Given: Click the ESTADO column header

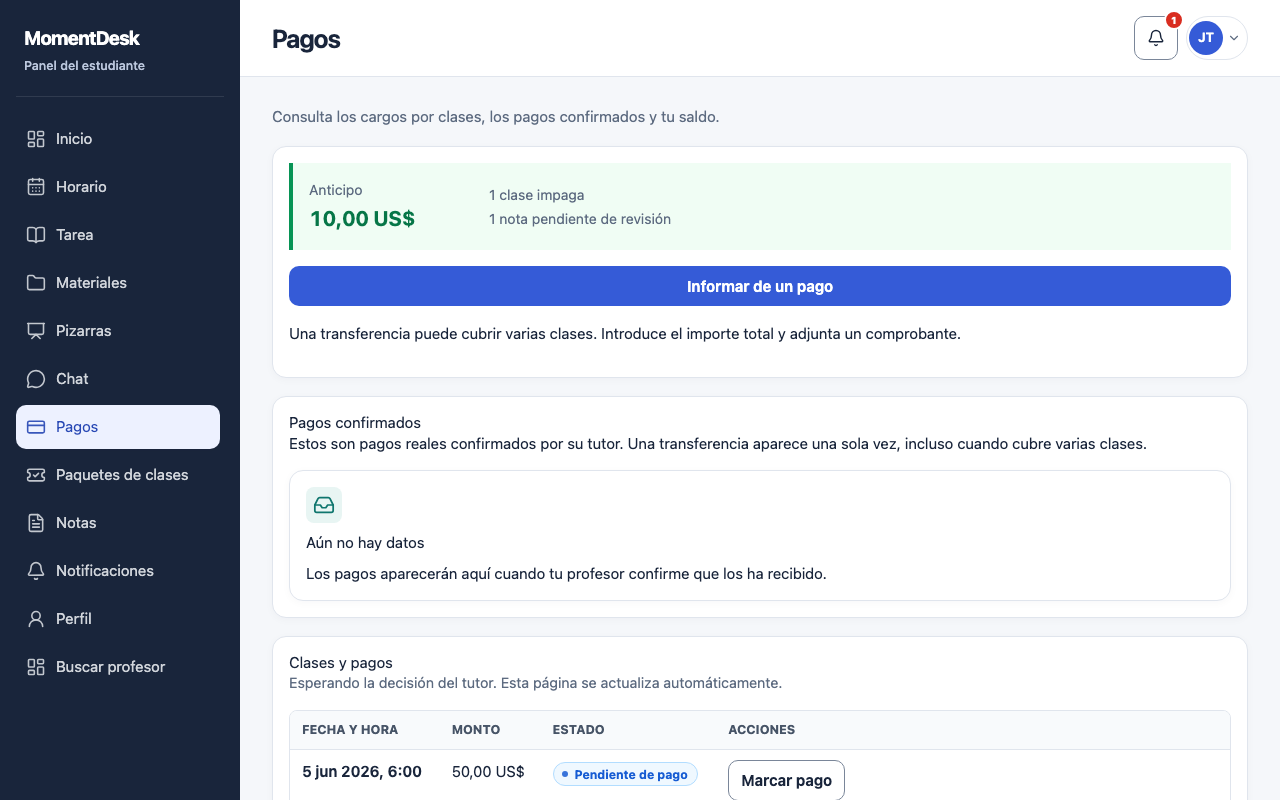Looking at the screenshot, I should tap(578, 730).
